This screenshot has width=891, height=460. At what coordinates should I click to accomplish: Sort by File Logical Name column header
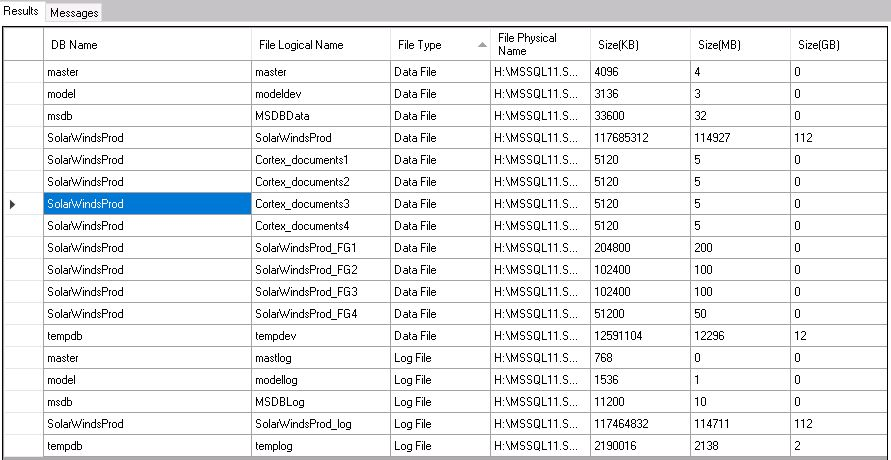click(x=321, y=45)
